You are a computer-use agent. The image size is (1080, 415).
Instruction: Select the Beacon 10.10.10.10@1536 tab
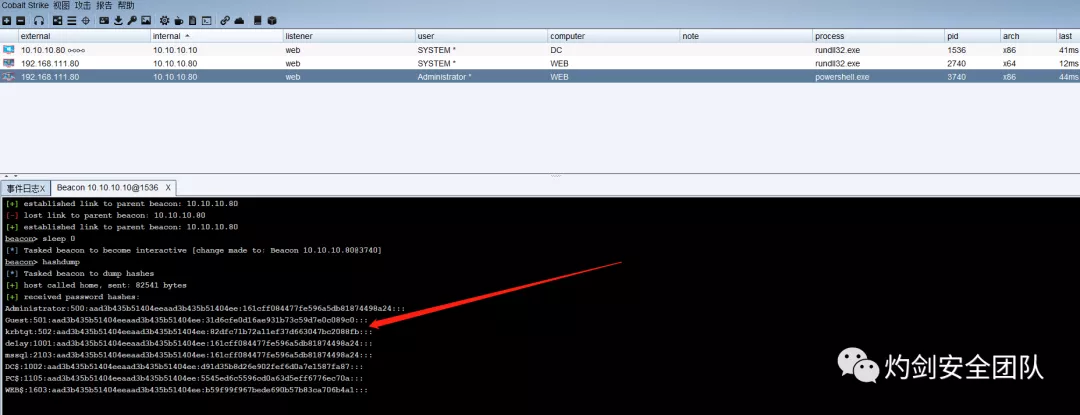(107, 187)
